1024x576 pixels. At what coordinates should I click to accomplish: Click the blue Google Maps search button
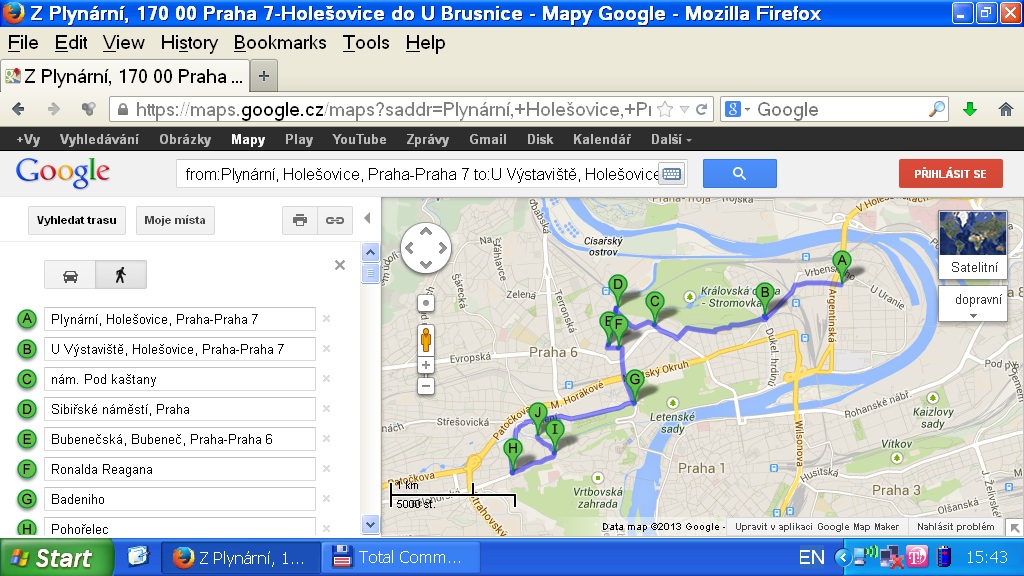click(x=739, y=174)
